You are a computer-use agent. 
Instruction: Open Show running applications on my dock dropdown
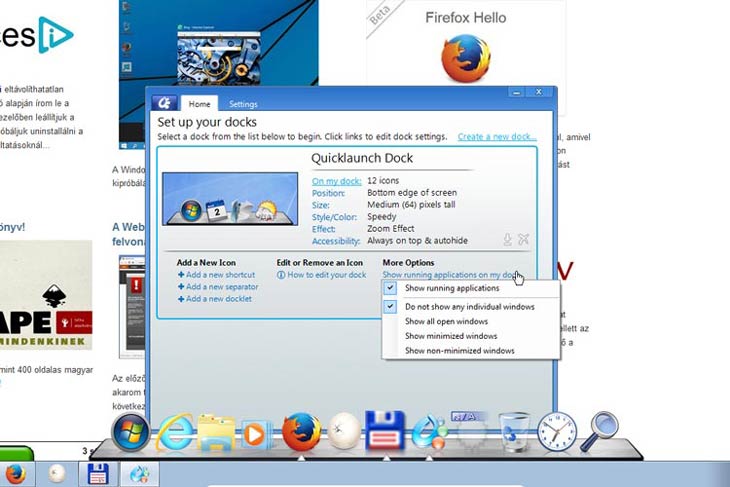tap(450, 275)
